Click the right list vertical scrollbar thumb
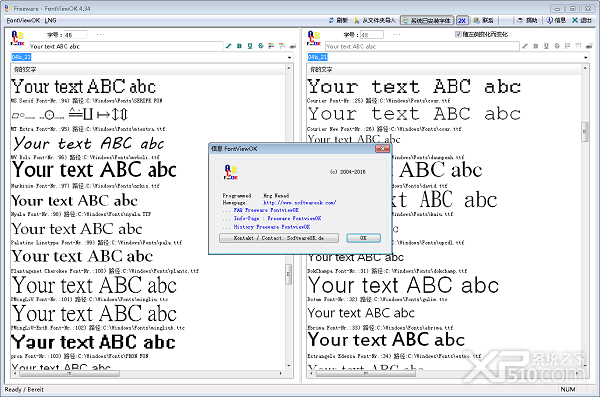 tap(585, 132)
